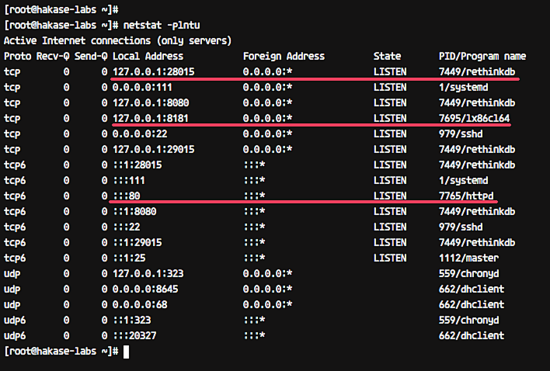The image size is (550, 371).
Task: Click the 7765/httpd program name
Action: [x=466, y=196]
